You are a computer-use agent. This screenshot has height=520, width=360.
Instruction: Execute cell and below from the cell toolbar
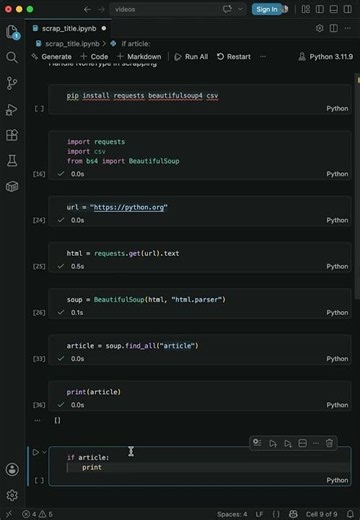(x=288, y=443)
